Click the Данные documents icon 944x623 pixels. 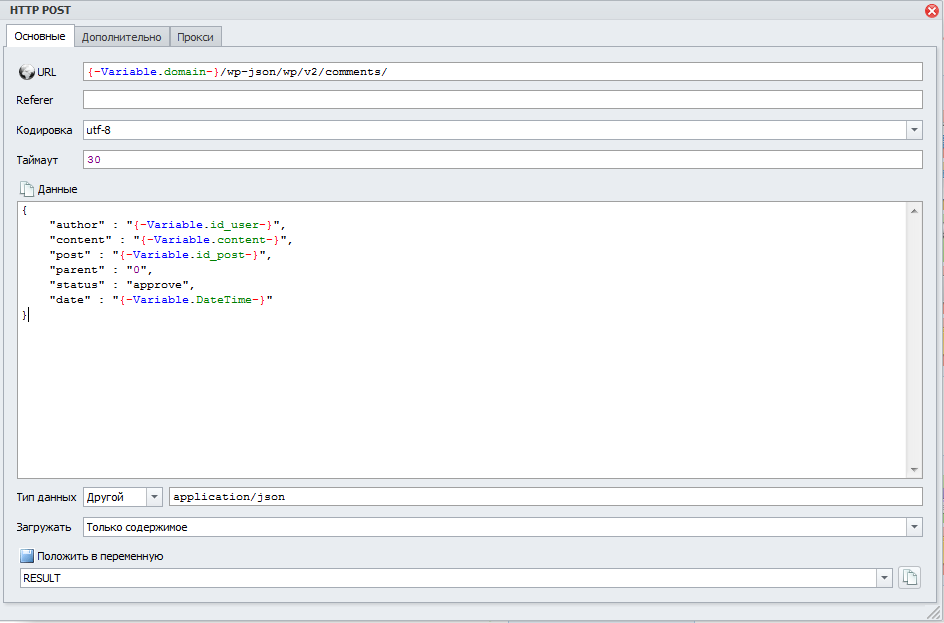click(x=27, y=188)
